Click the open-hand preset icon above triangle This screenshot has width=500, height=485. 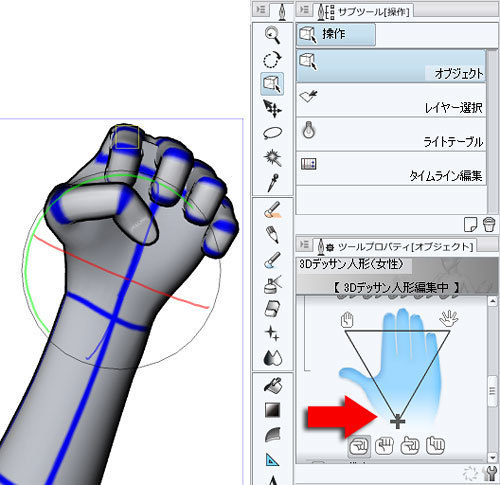(x=448, y=319)
